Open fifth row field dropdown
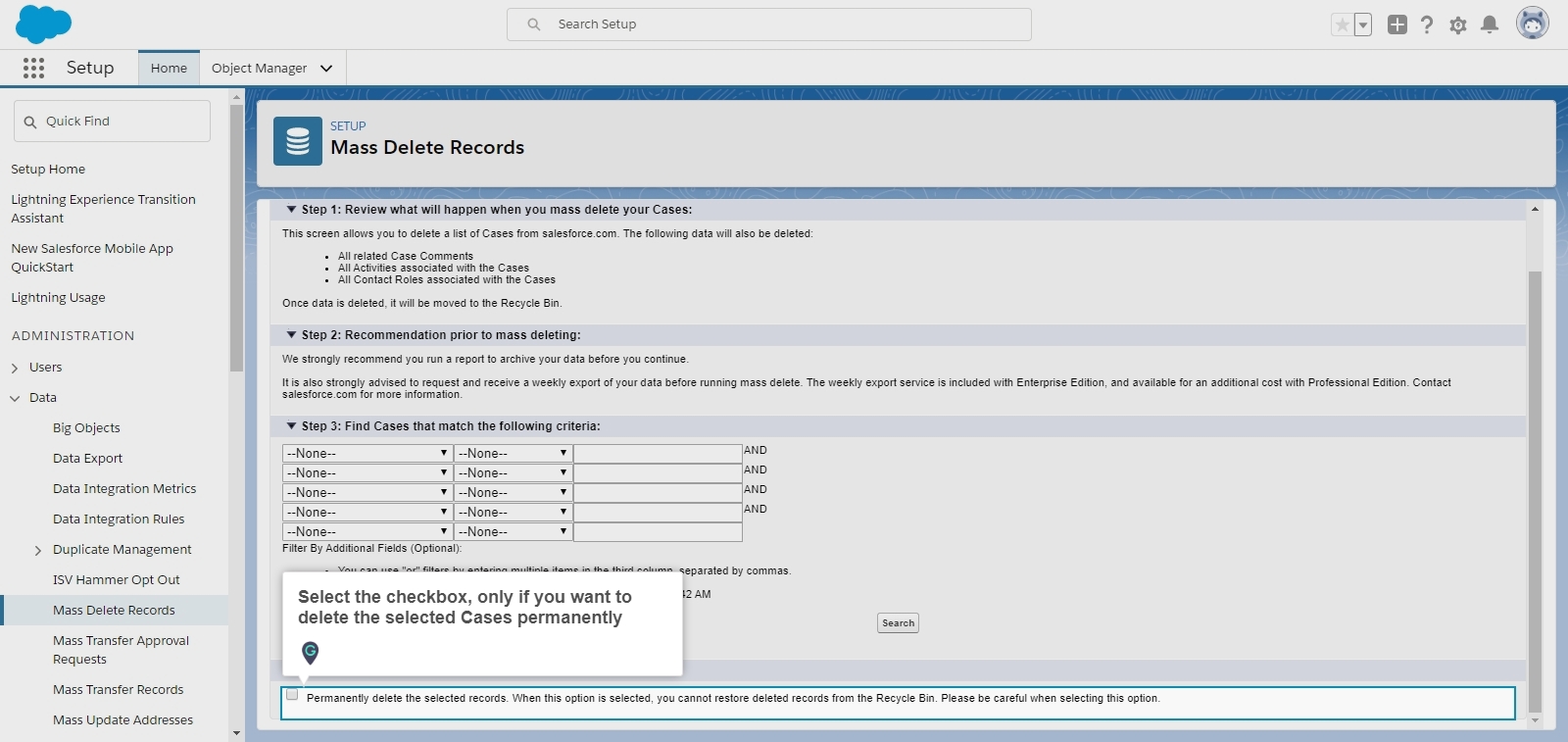1568x742 pixels. coord(367,531)
